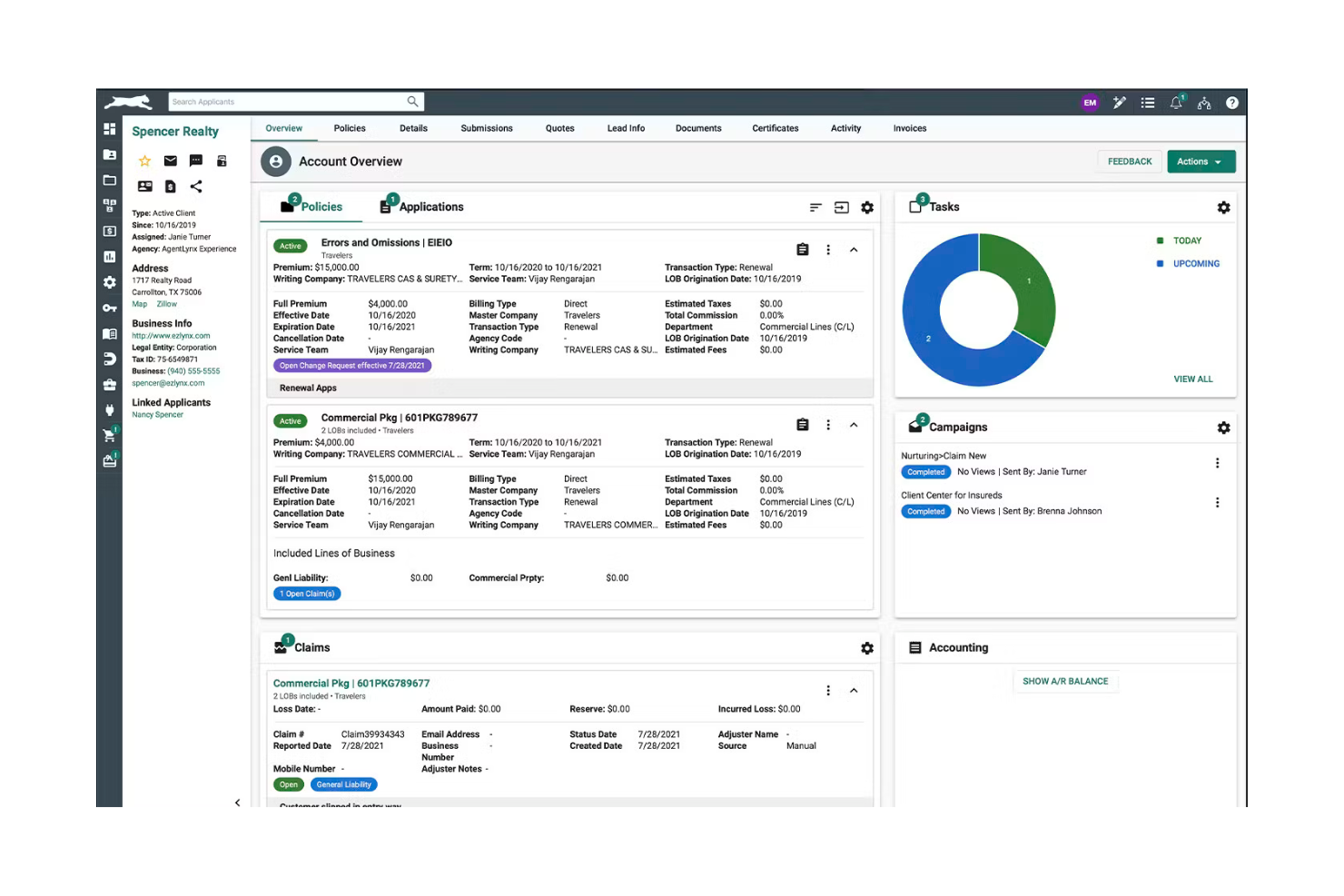Click the SHOW A/R BALANCE button
Screen dimensions: 1344x896
pyautogui.click(x=1065, y=681)
